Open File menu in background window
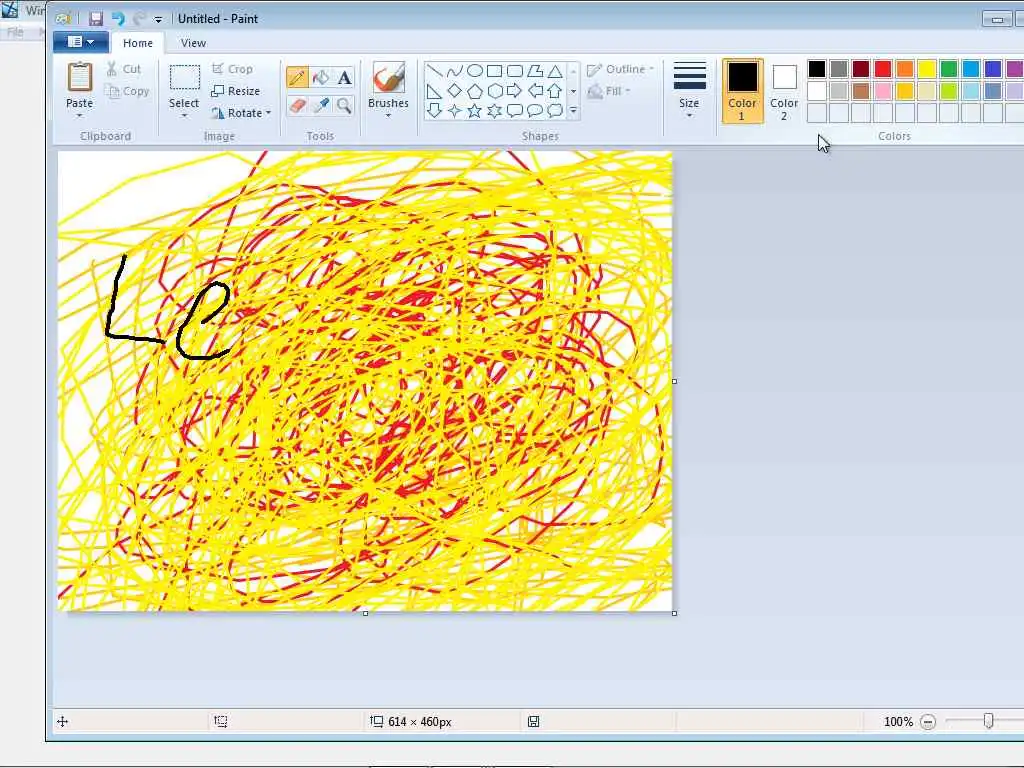The width and height of the screenshot is (1024, 768). coord(15,31)
